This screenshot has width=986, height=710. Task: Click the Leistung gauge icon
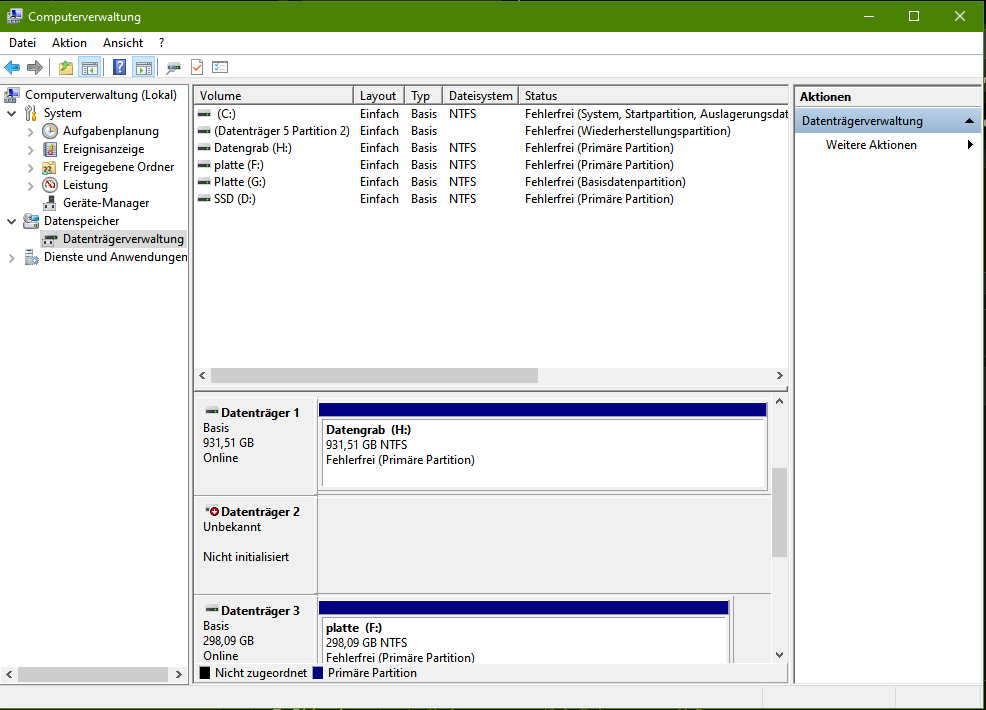[x=50, y=185]
